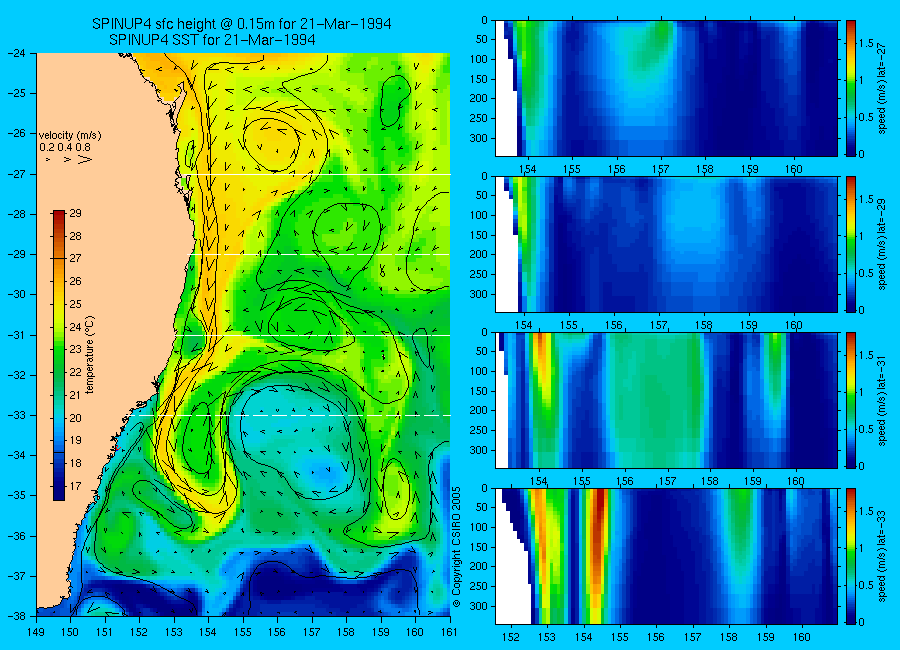This screenshot has height=650, width=900.
Task: Click the 'speed (m/s) lat=-33' label
Action: (882, 559)
